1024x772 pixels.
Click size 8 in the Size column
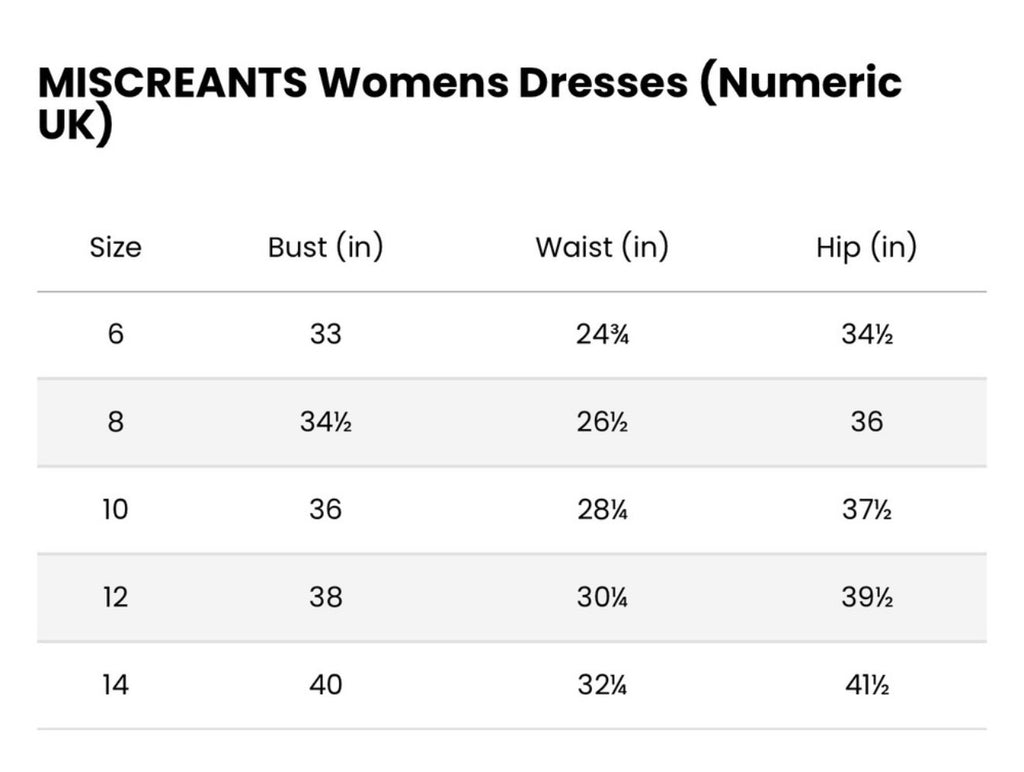point(116,422)
